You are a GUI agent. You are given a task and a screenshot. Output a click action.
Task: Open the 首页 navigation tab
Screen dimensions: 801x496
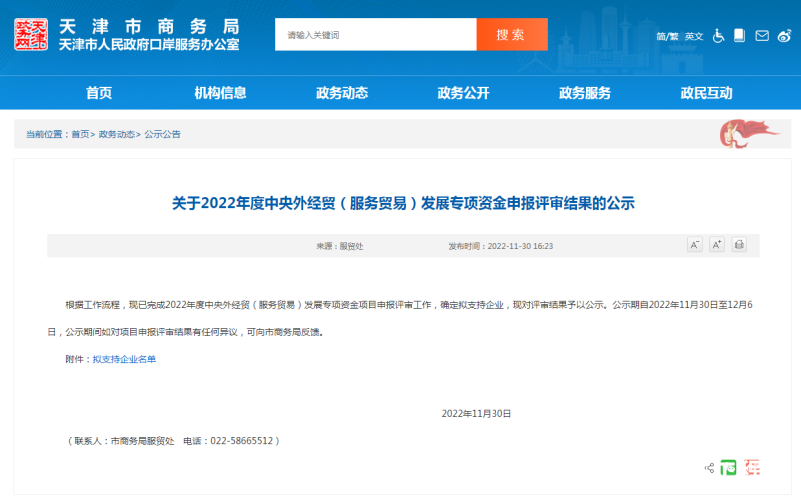tap(99, 93)
